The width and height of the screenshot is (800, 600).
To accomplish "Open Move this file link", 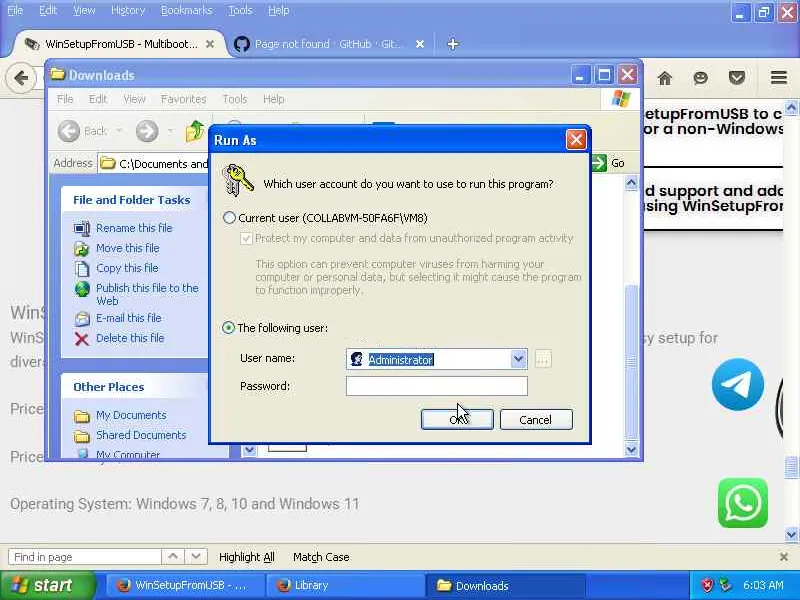I will pyautogui.click(x=128, y=248).
